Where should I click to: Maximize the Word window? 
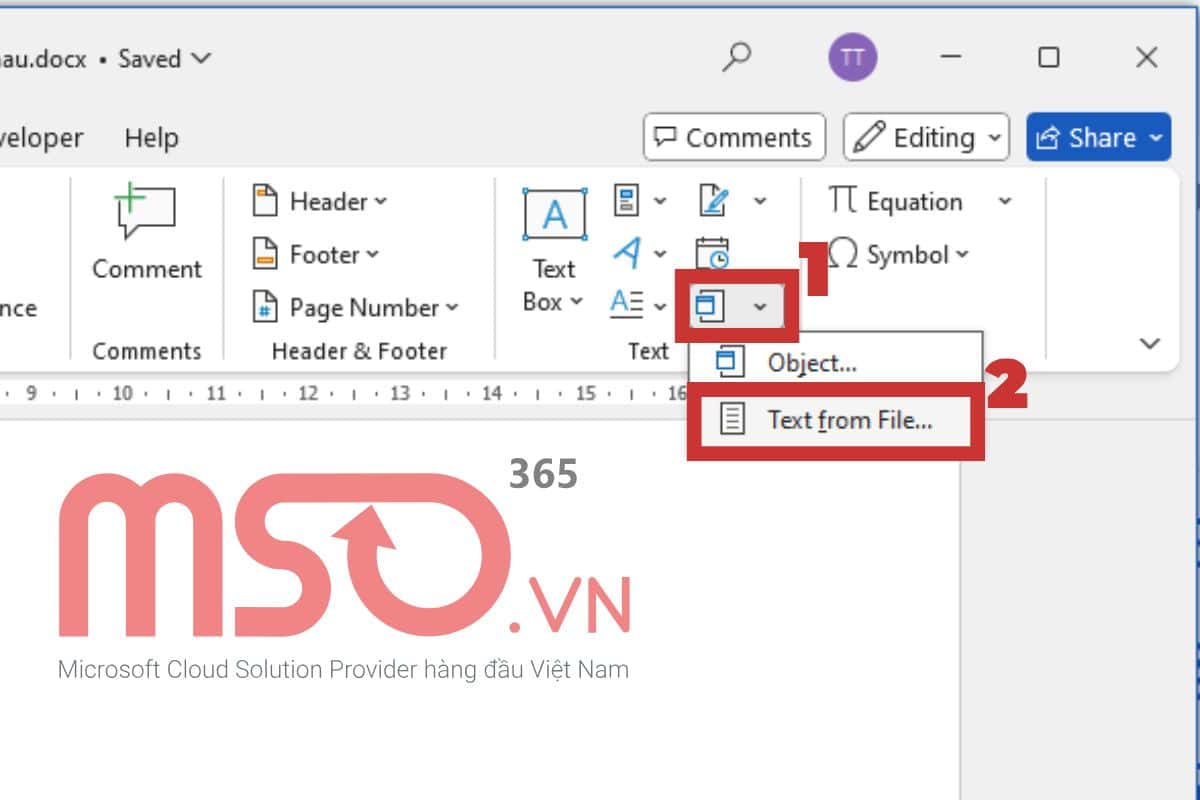point(1048,58)
